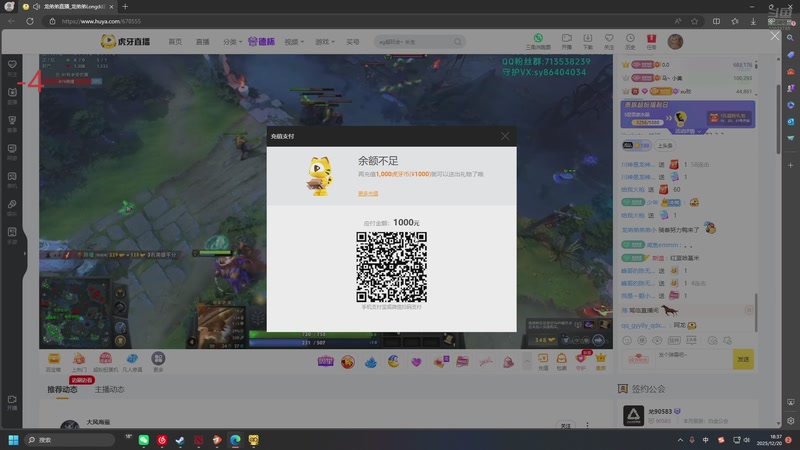The width and height of the screenshot is (800, 450).
Task: Switch to the 推荐动态 tab
Action: [x=62, y=390]
